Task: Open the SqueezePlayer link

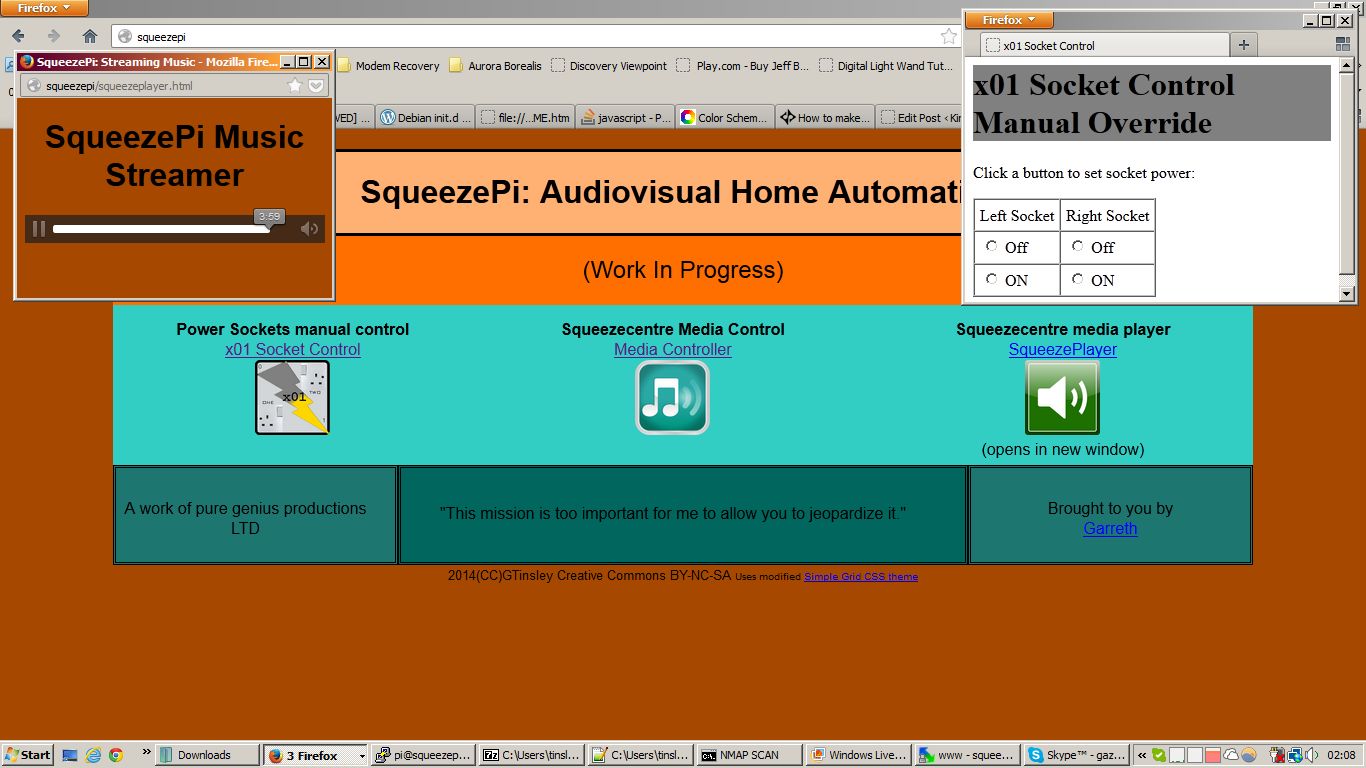Action: [x=1062, y=349]
